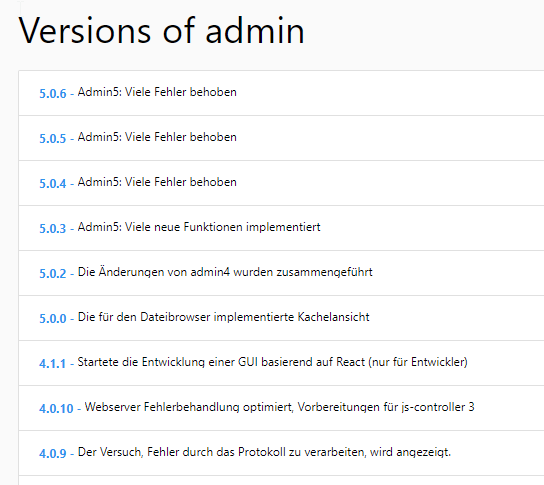Click the 'Dateibrowser implementierte Kachelansicht' entry
The height and width of the screenshot is (485, 544).
coord(224,317)
